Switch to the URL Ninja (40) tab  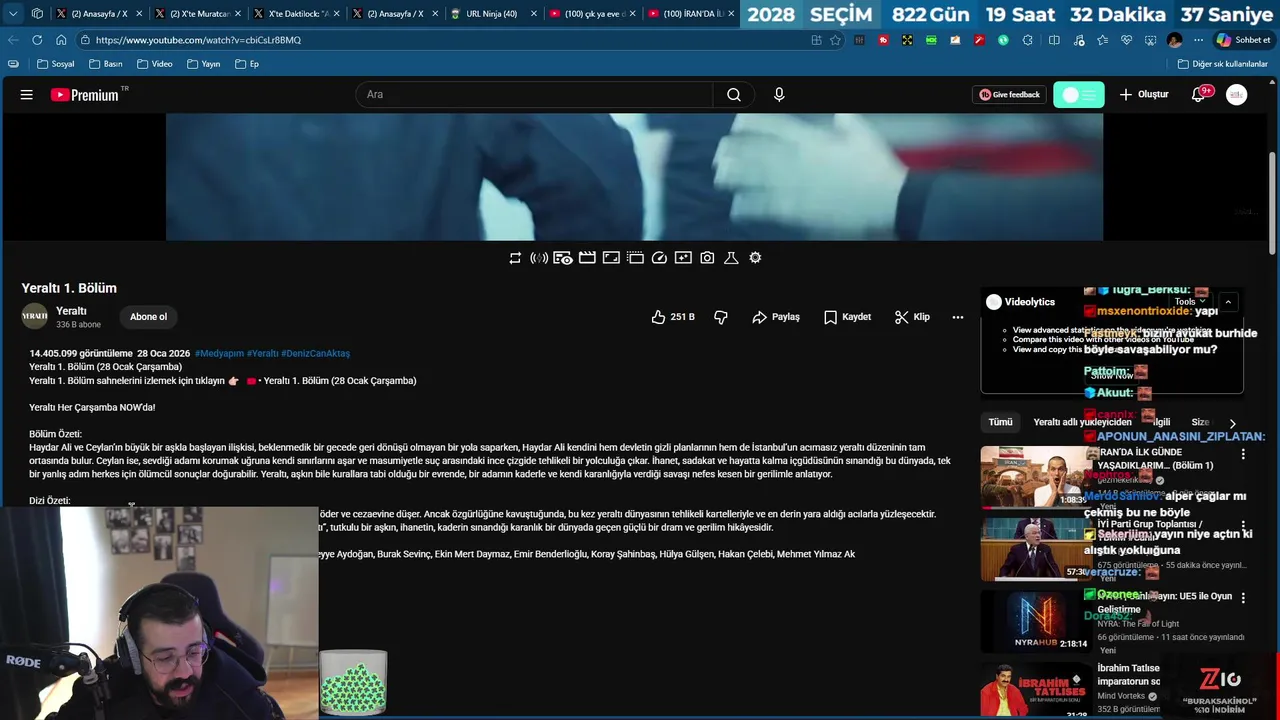[x=493, y=14]
